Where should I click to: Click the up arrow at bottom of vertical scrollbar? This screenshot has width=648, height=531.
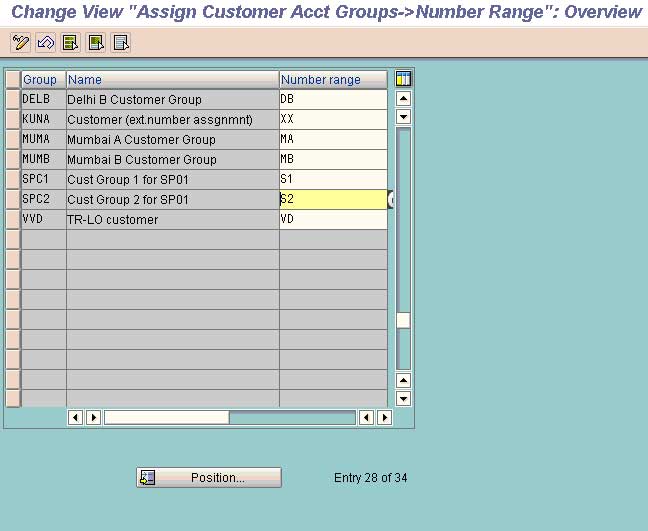pos(403,380)
